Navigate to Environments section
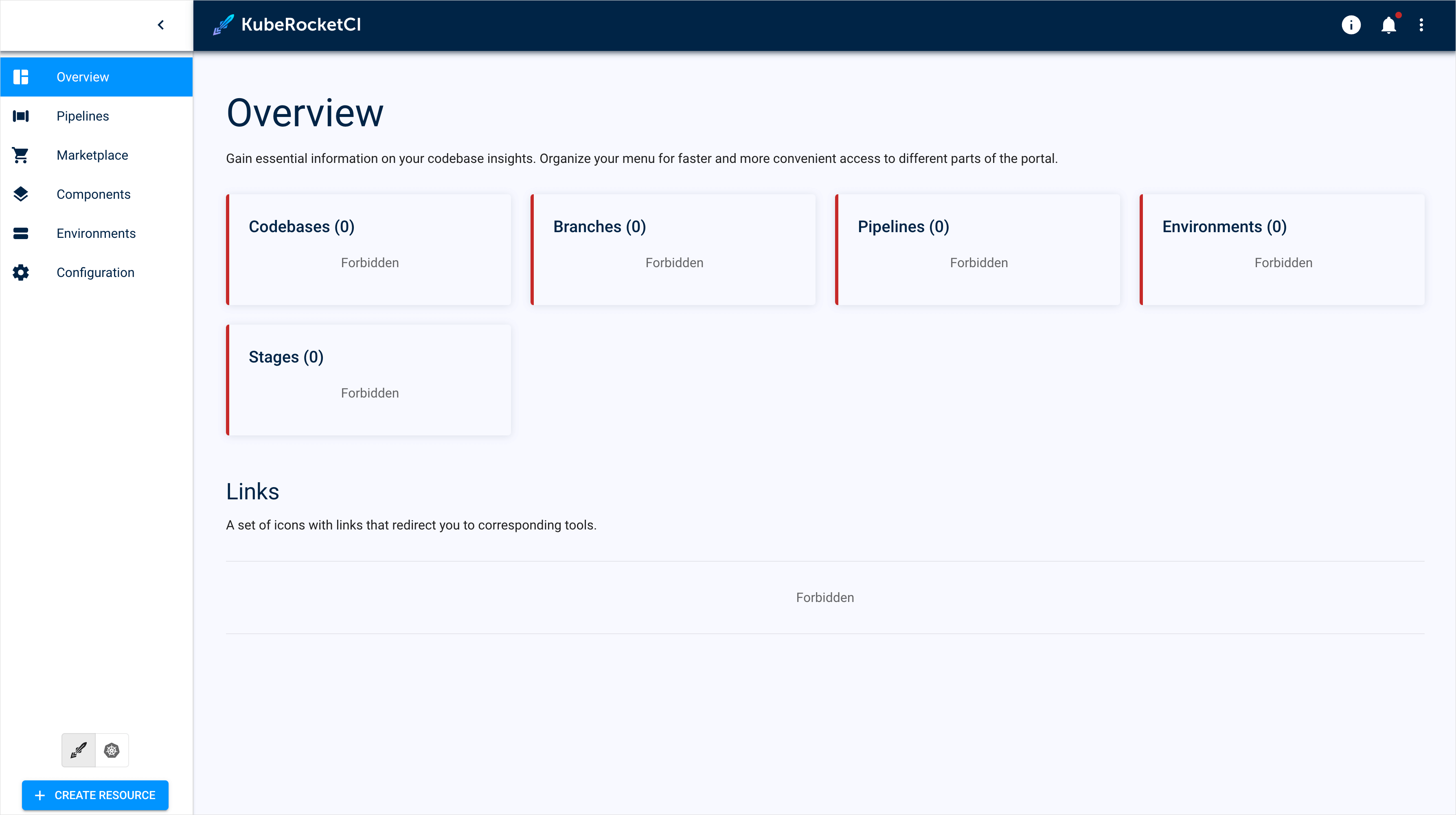Screen dimensions: 1456x815 tap(96, 233)
